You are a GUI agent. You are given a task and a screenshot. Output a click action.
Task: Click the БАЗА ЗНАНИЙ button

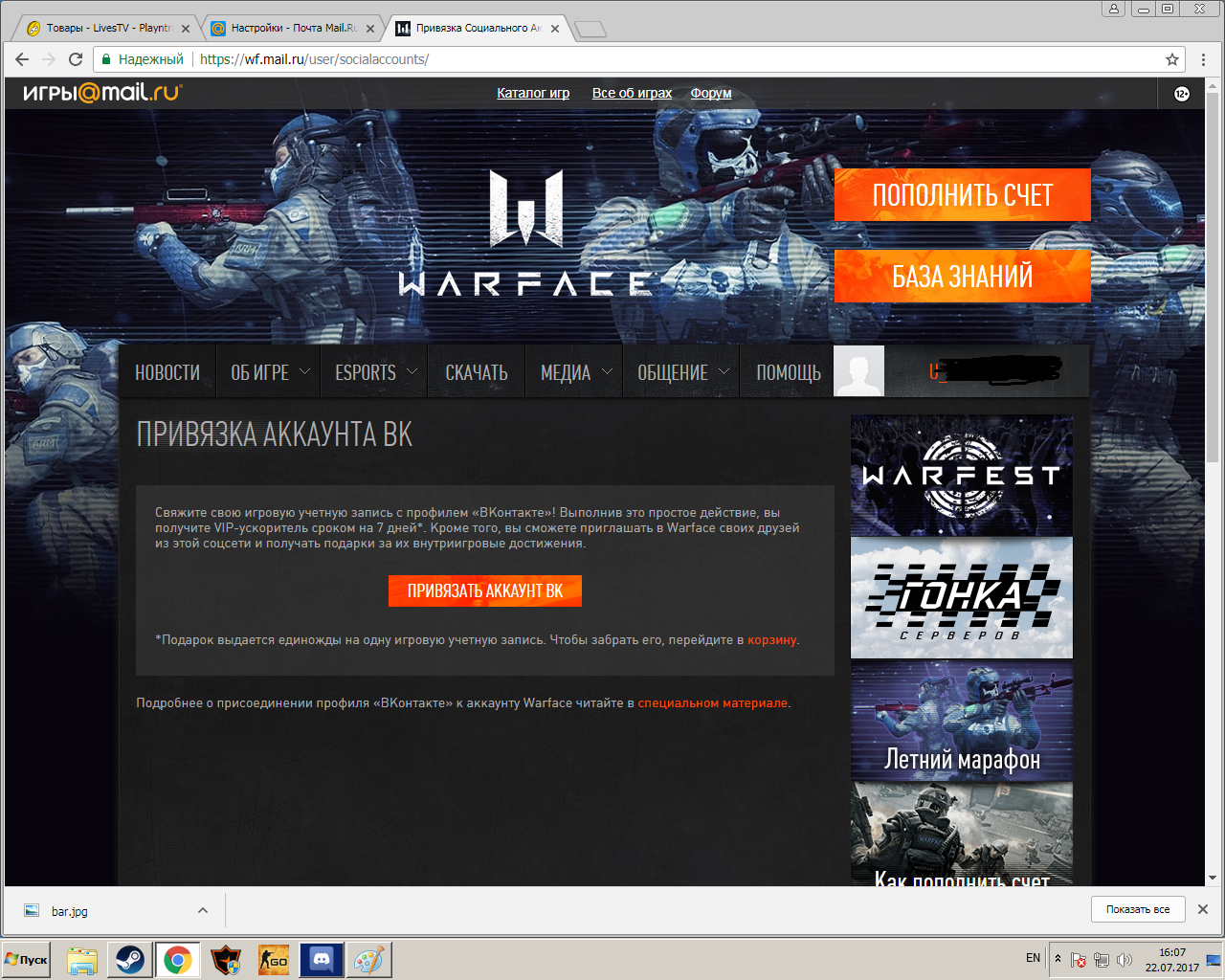tap(962, 277)
